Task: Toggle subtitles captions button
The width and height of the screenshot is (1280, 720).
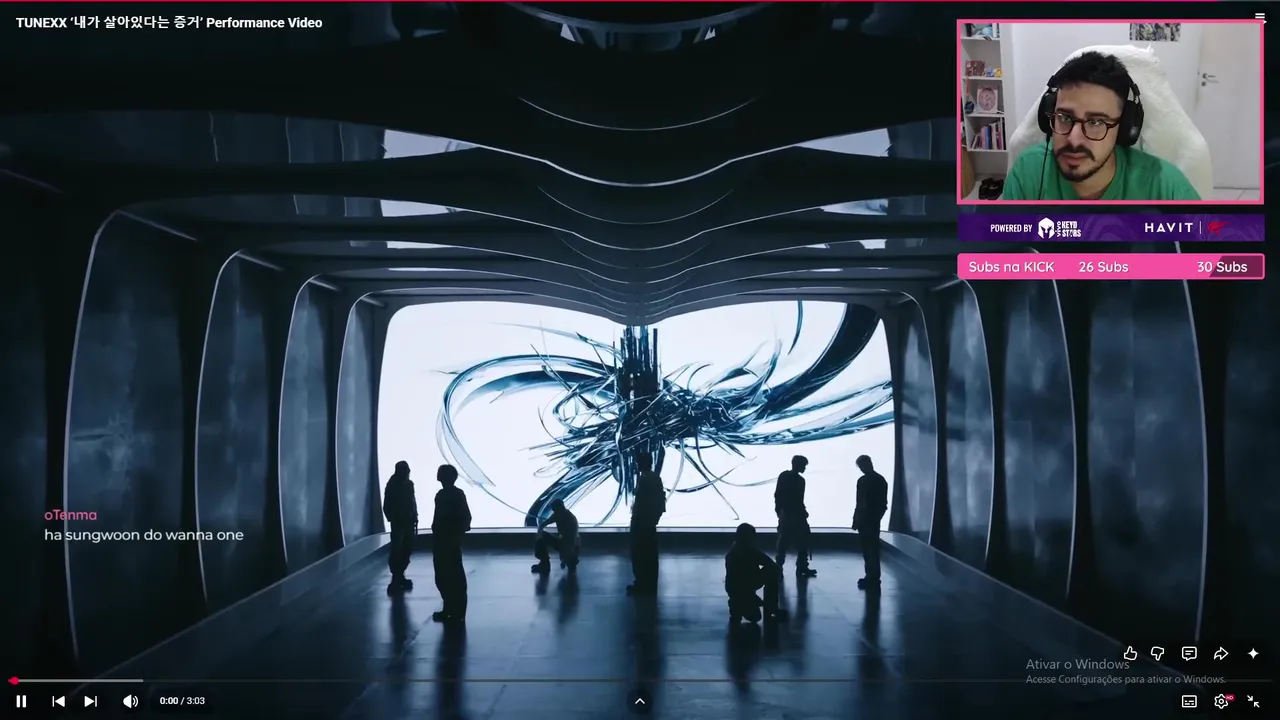Action: [1189, 701]
